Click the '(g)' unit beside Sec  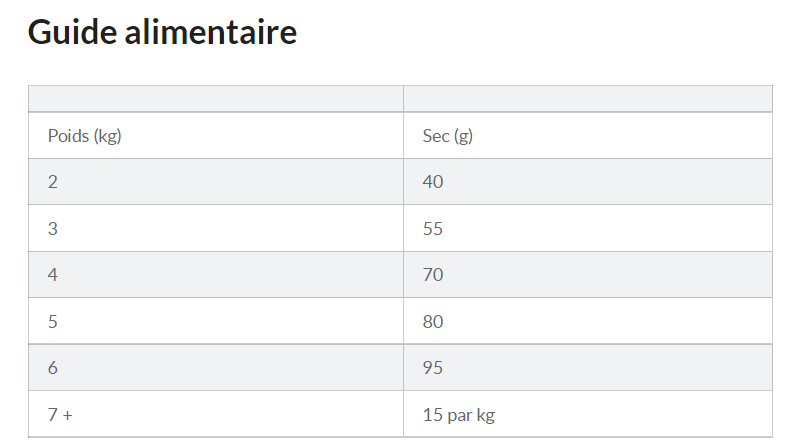tap(463, 136)
